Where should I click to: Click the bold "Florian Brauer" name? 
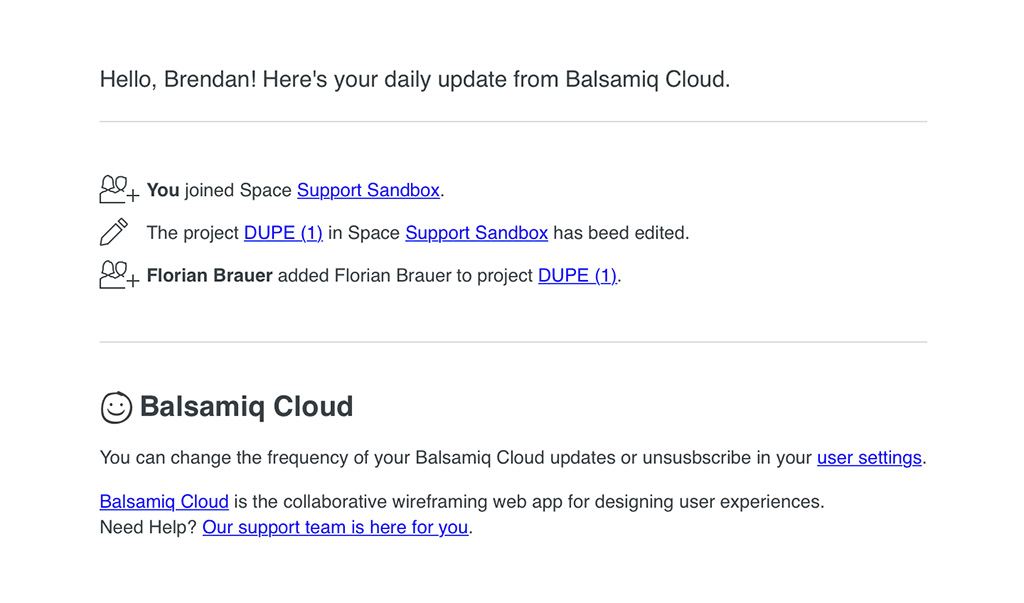[210, 276]
